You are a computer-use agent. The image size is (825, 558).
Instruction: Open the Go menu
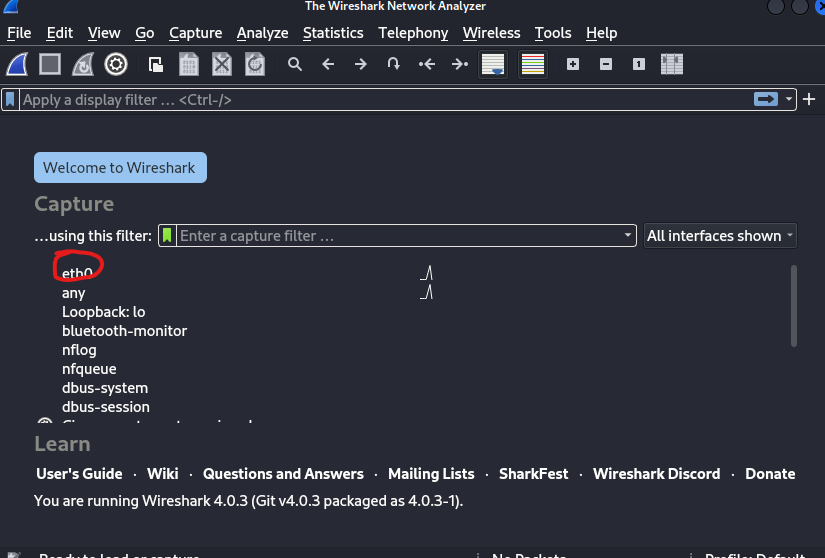pos(144,33)
